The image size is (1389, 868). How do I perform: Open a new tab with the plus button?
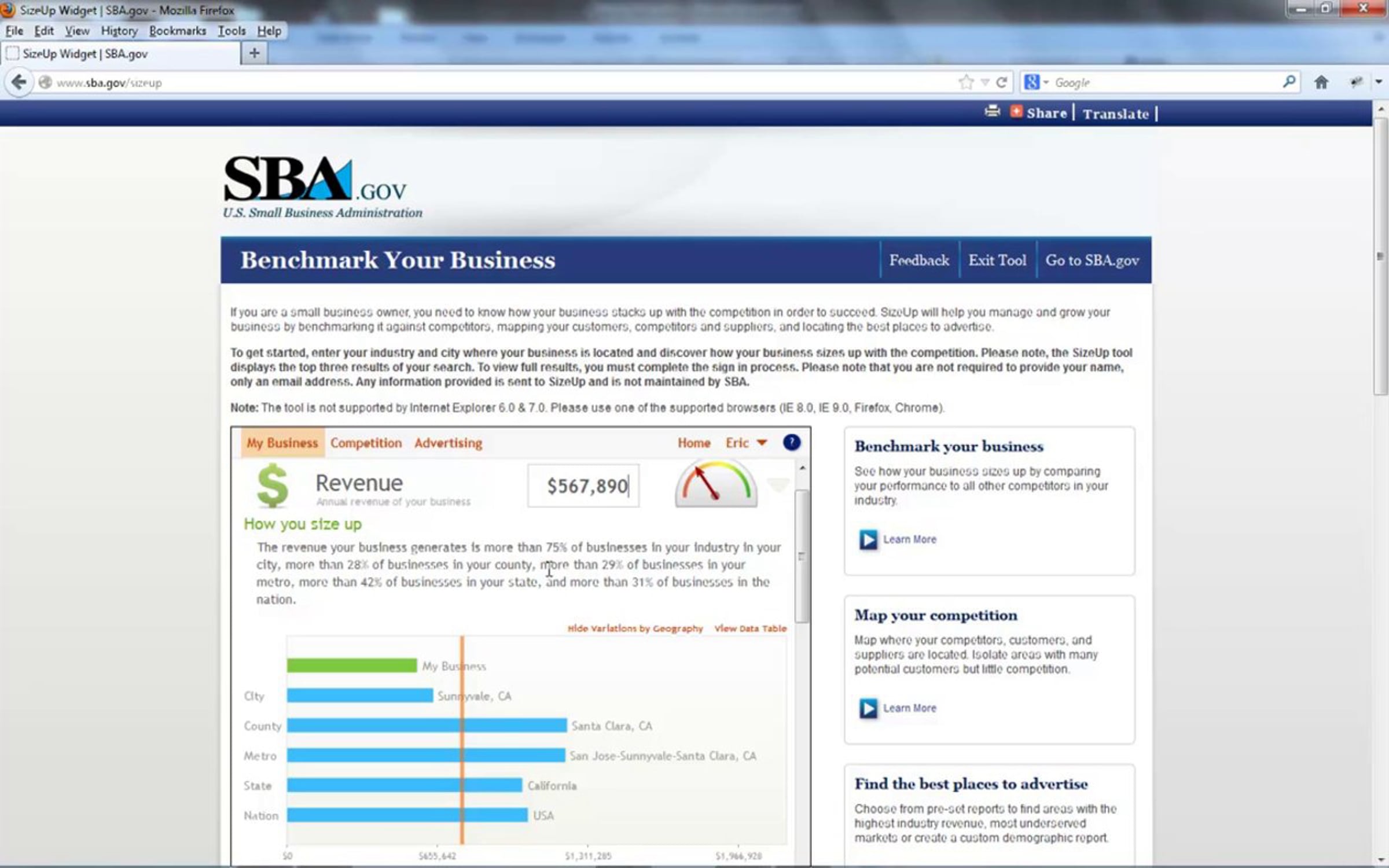coord(254,53)
